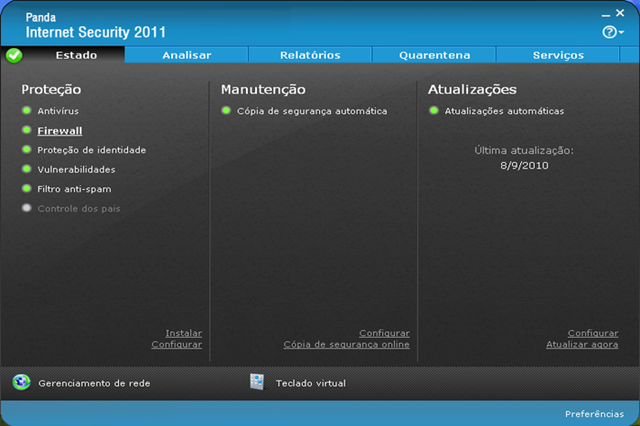Image resolution: width=640 pixels, height=426 pixels.
Task: Open Cópia de segurança online link
Action: pos(347,344)
